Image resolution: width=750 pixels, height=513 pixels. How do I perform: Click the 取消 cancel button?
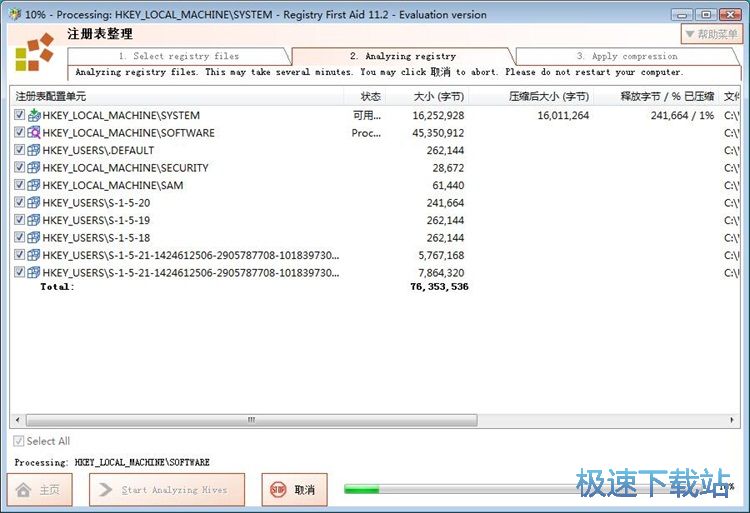coord(295,490)
